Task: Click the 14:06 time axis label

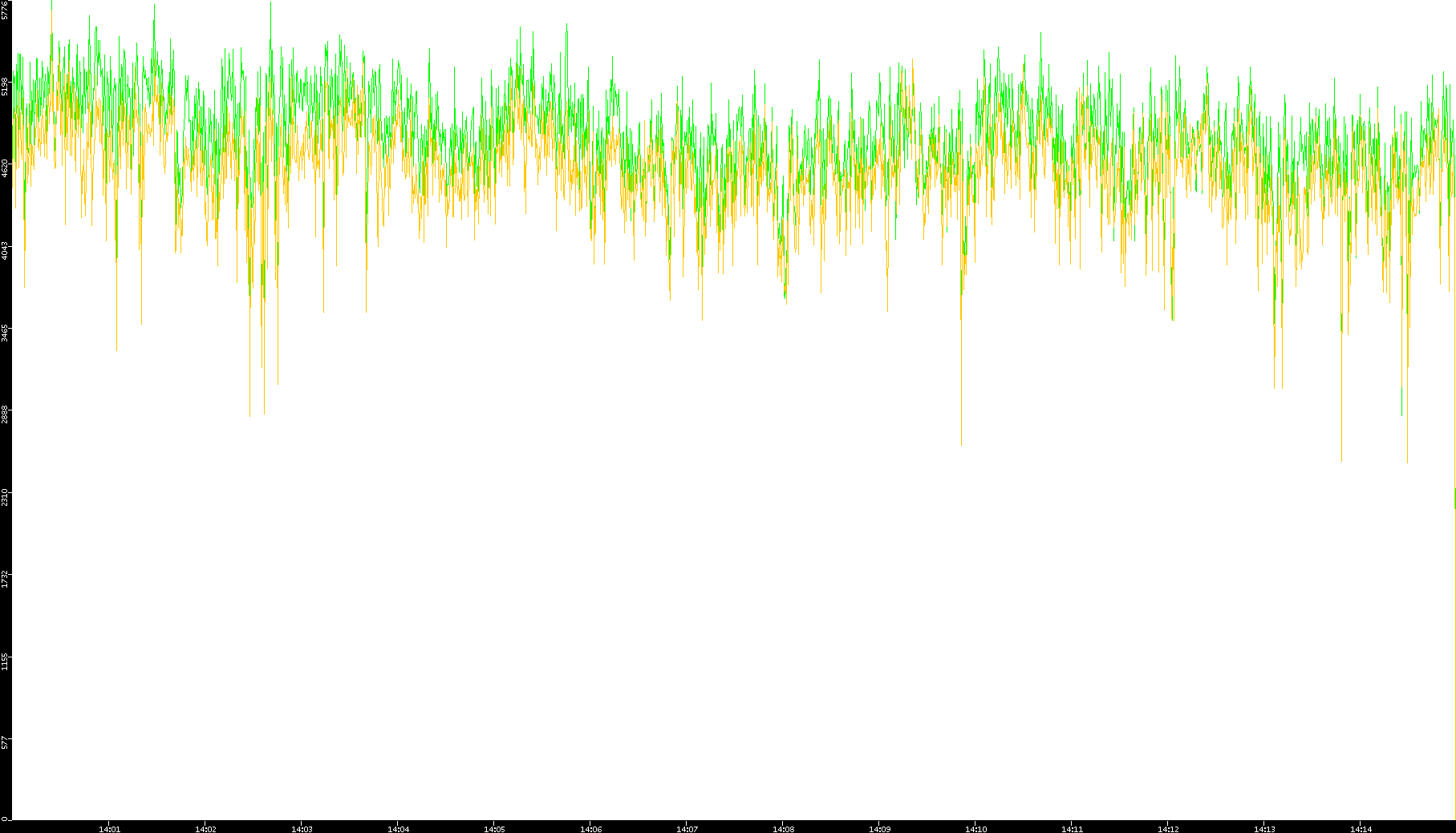Action: click(x=590, y=829)
